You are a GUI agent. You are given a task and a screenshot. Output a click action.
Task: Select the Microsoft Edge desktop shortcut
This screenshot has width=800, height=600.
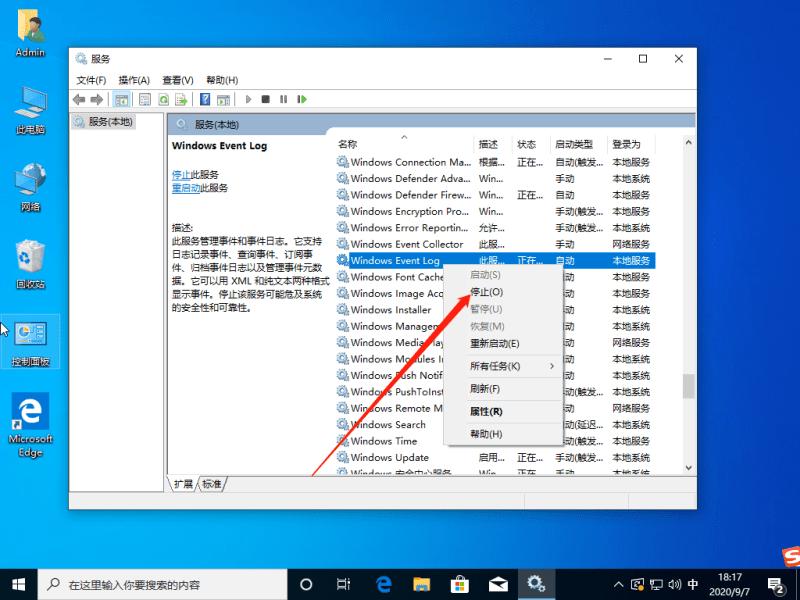pos(30,425)
